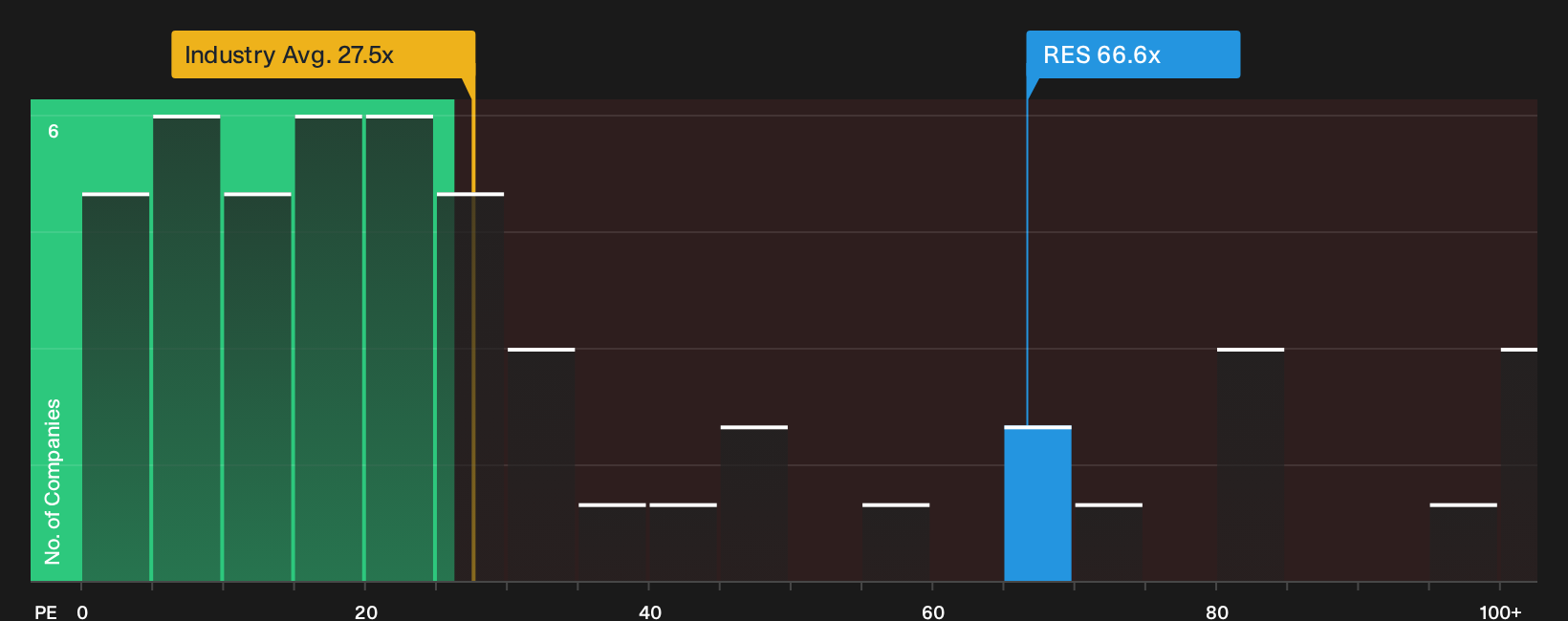Click the '40' PE axis label
Image resolution: width=1568 pixels, height=621 pixels.
[x=650, y=611]
